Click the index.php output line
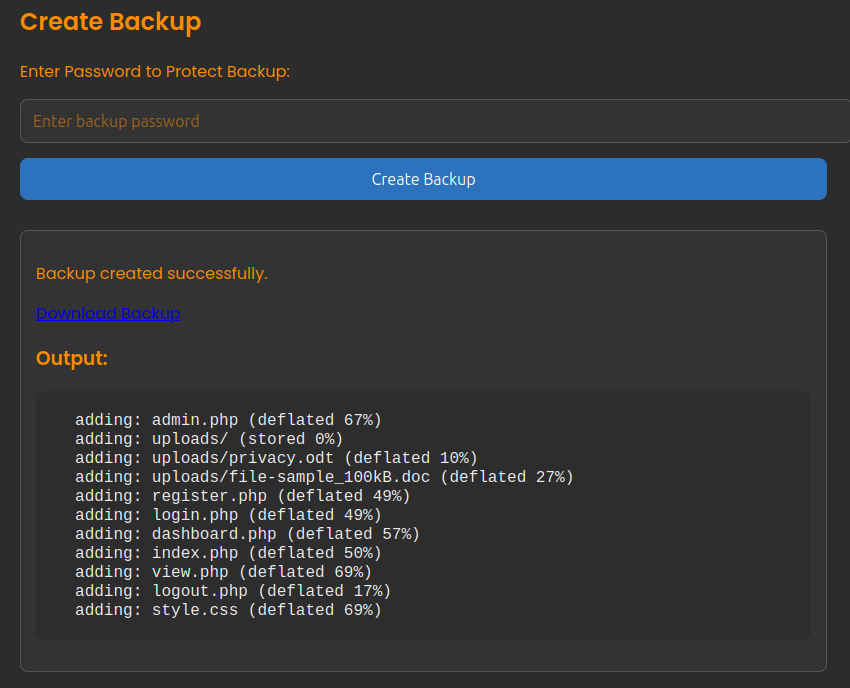 coord(228,553)
